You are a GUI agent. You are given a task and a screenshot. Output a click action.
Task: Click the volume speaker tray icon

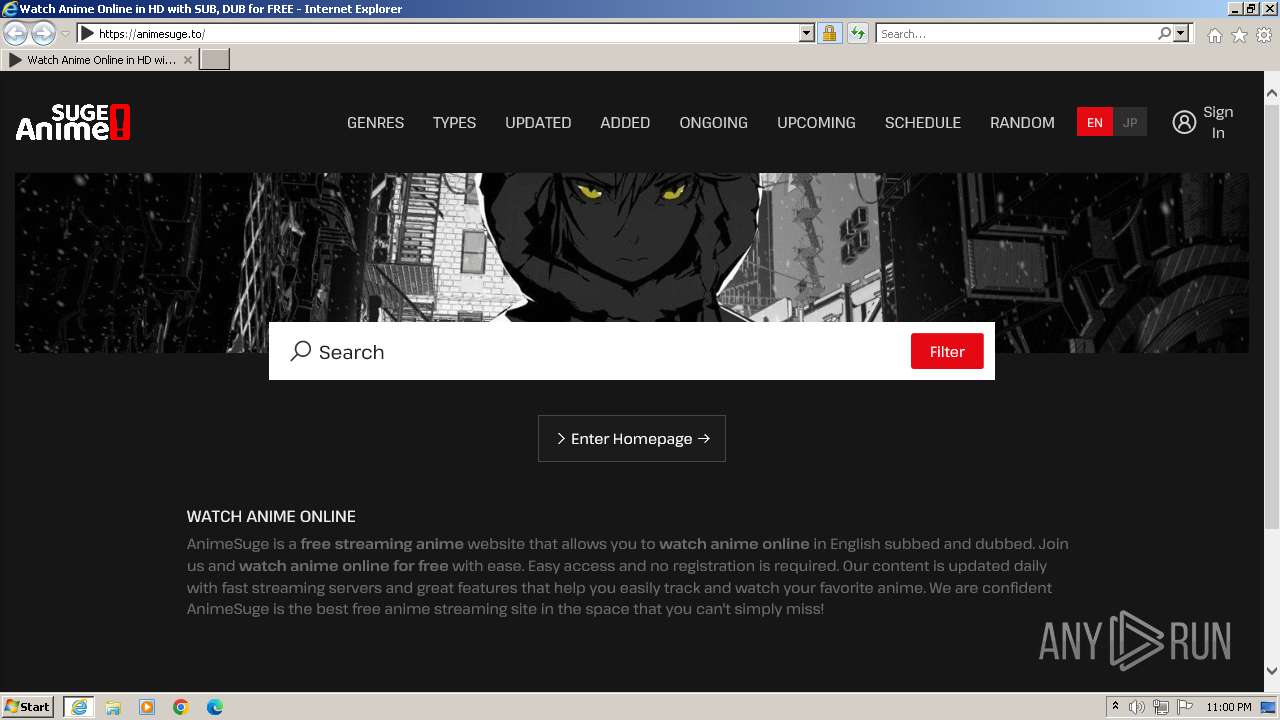point(1137,707)
